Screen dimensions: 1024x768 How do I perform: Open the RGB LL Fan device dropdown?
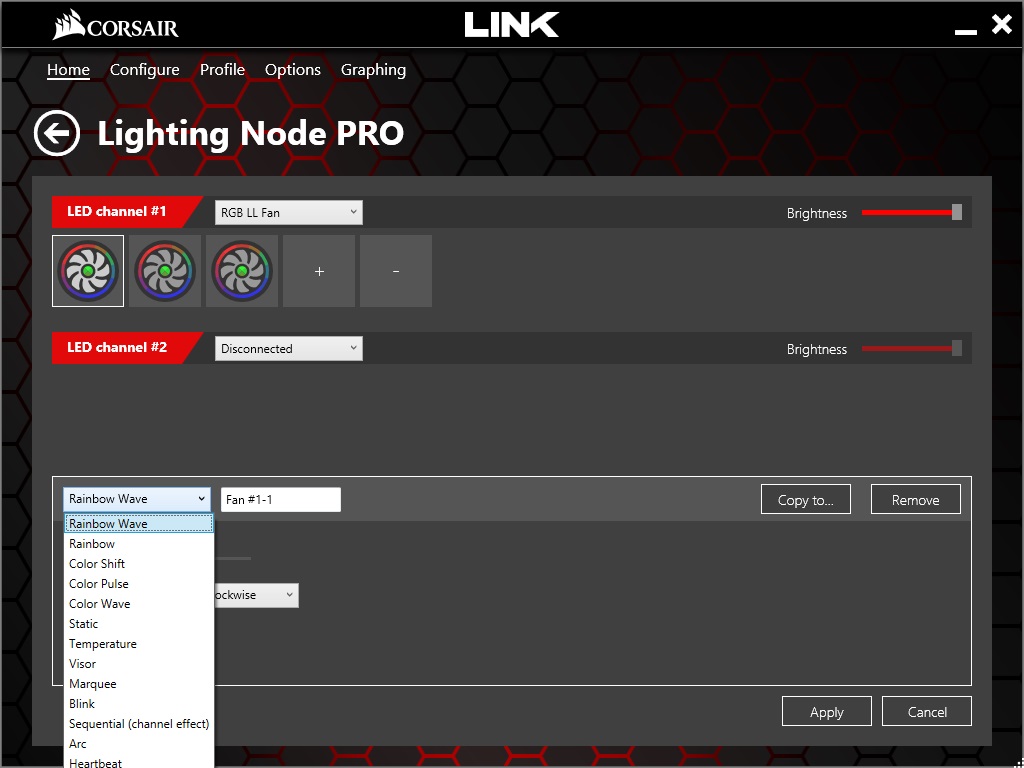coord(289,213)
